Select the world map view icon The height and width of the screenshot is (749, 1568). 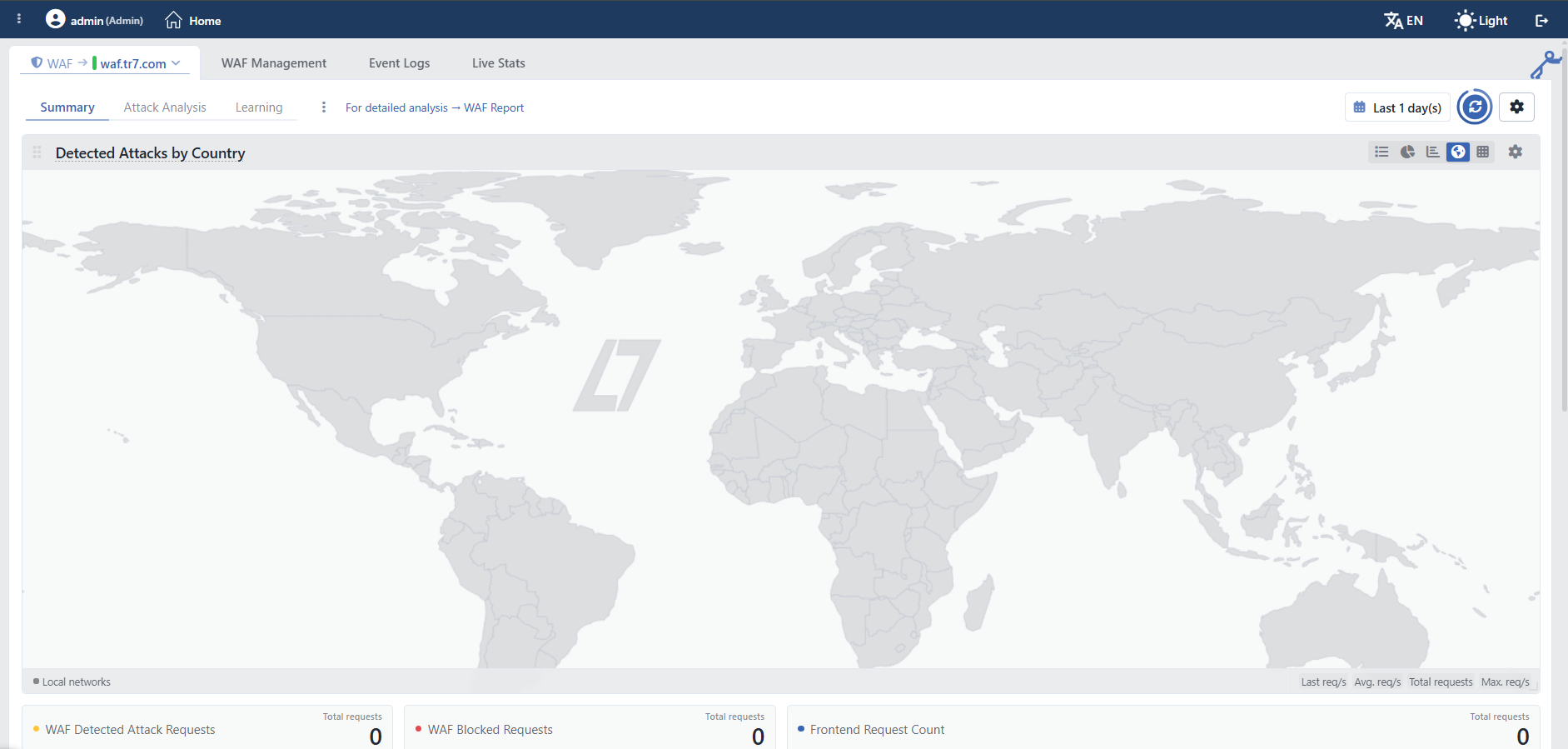click(1458, 152)
